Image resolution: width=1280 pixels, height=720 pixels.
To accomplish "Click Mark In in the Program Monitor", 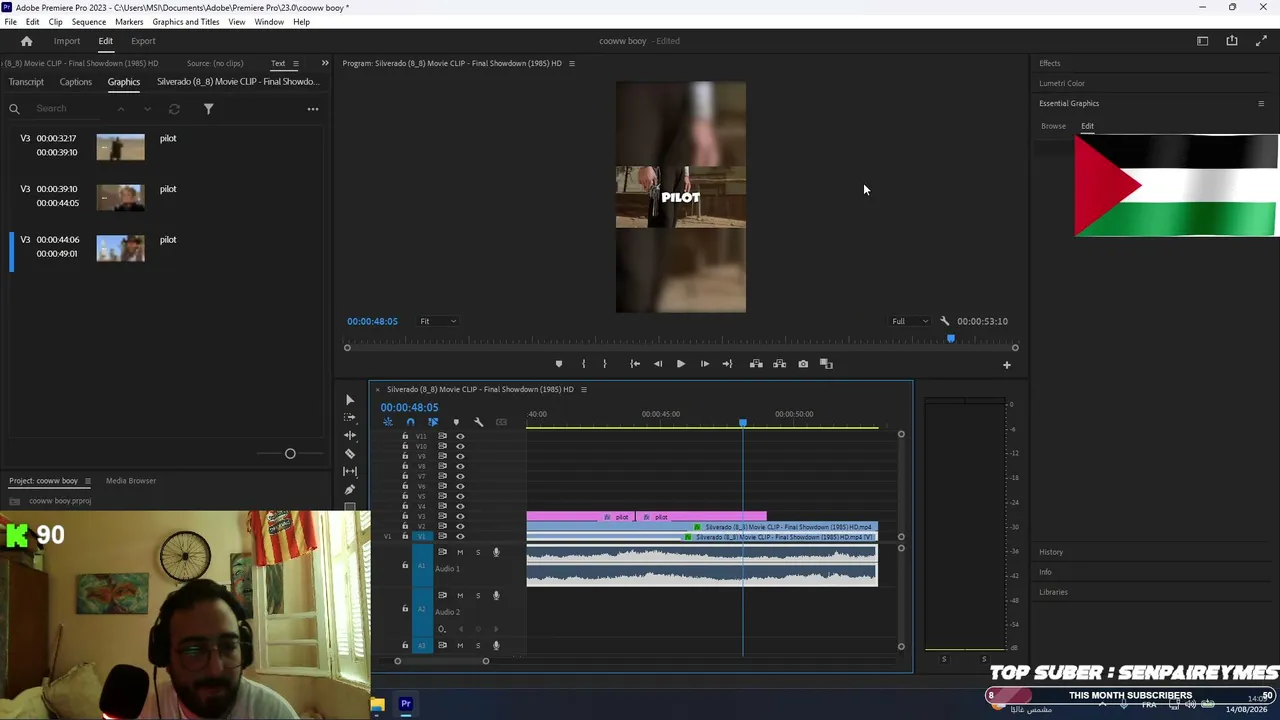I will point(583,364).
